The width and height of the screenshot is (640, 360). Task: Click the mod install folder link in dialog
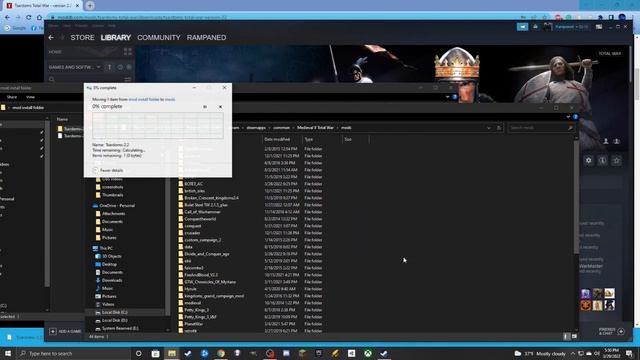click(144, 99)
